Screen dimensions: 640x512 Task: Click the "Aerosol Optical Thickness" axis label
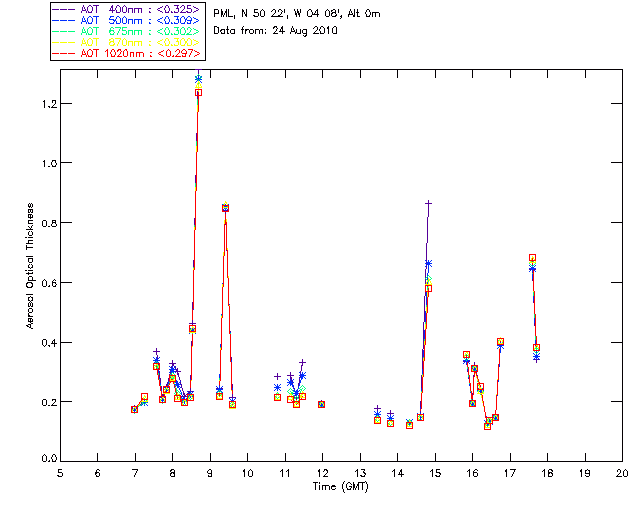pos(30,266)
